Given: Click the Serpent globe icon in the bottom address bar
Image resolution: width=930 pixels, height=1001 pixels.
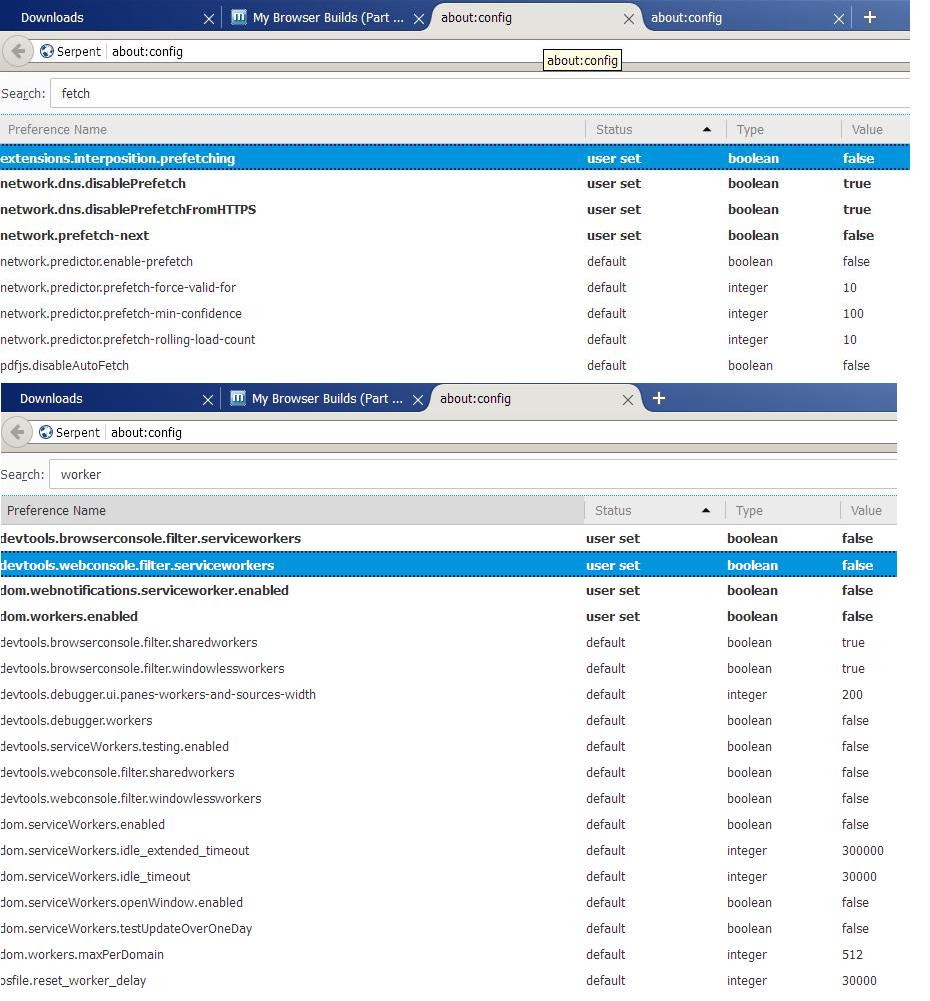Looking at the screenshot, I should pos(45,432).
